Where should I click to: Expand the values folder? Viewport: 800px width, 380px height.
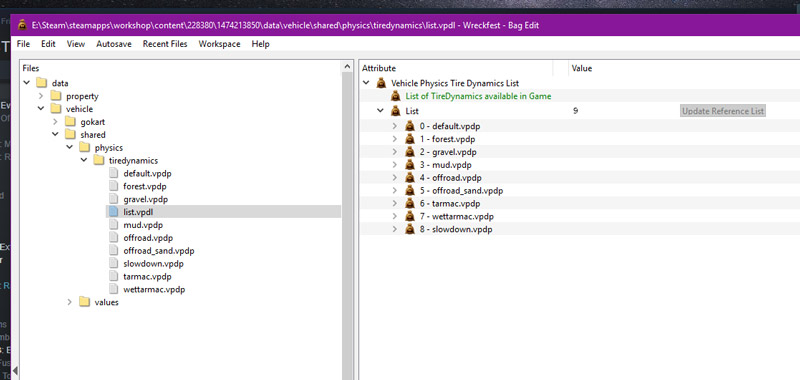click(x=69, y=302)
